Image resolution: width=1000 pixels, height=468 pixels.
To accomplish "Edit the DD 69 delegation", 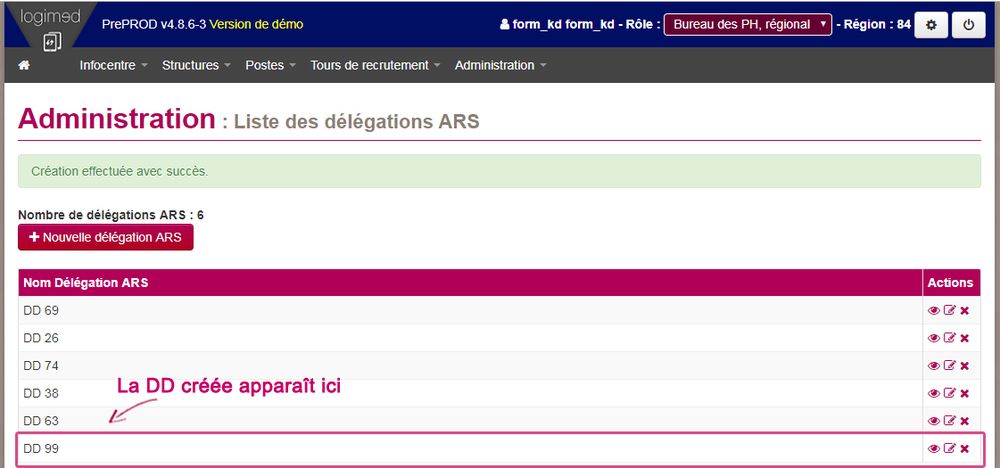I will point(950,311).
